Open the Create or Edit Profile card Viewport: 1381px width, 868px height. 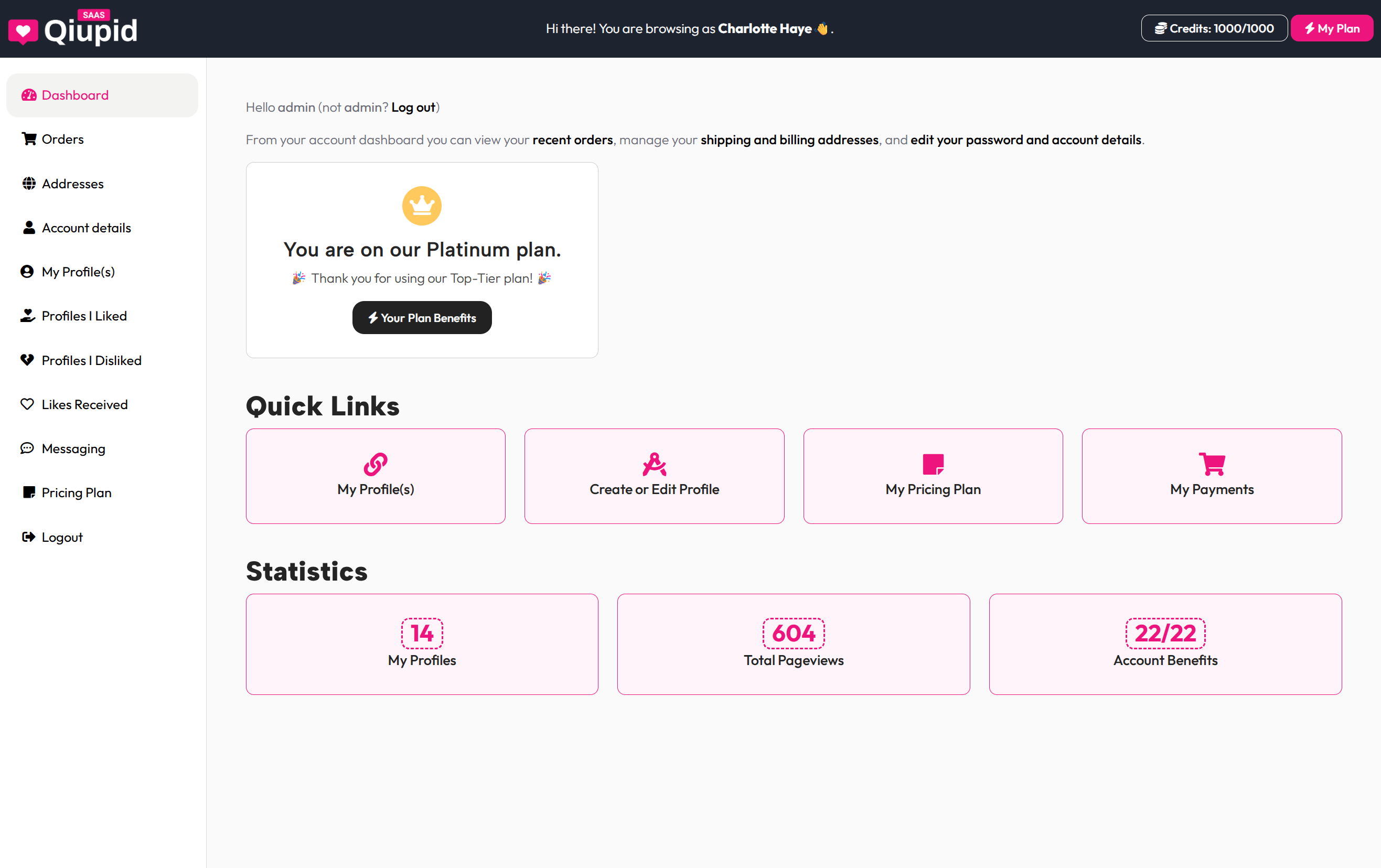click(654, 476)
